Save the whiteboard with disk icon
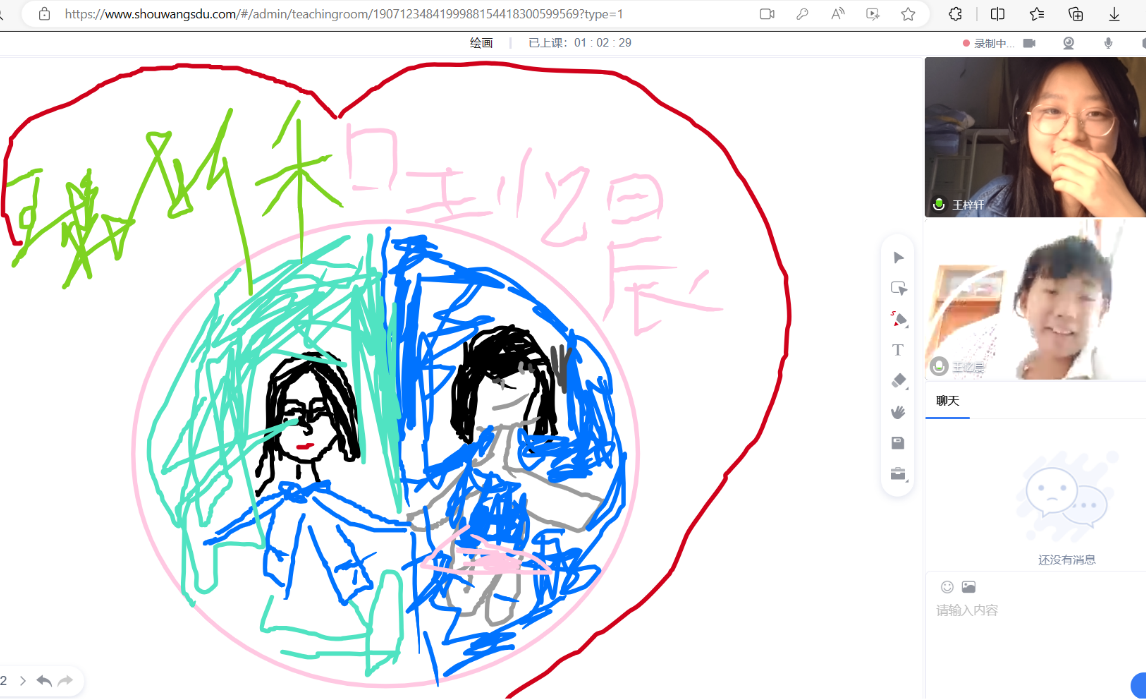The width and height of the screenshot is (1146, 699). (898, 442)
